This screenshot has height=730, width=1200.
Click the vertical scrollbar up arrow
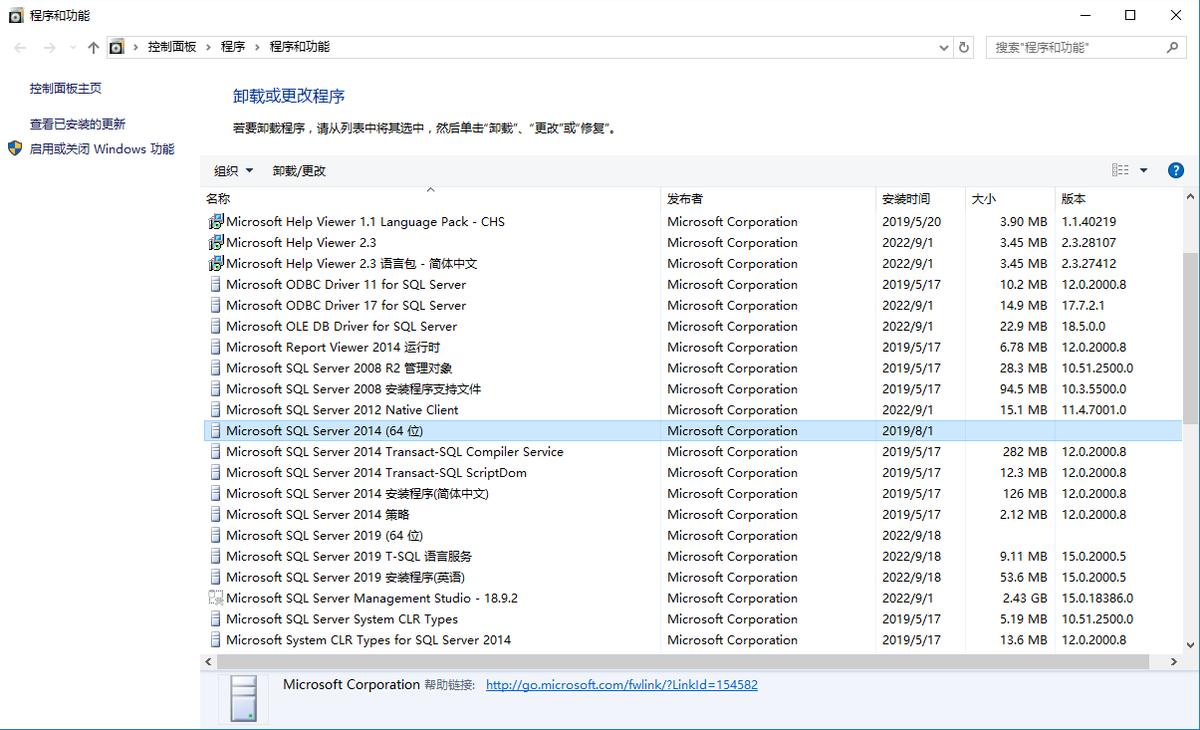(1190, 196)
